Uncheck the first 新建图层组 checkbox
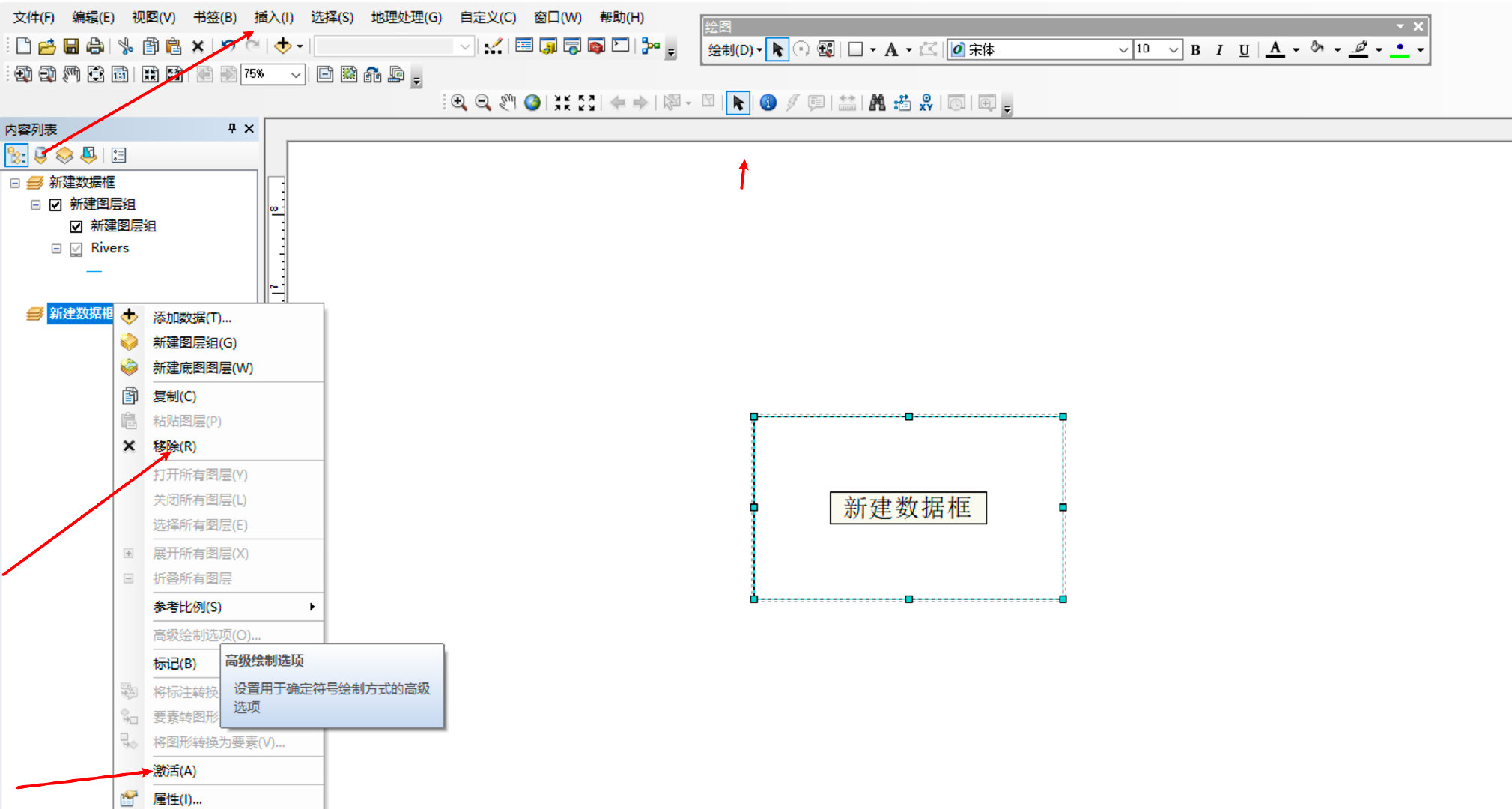1512x809 pixels. (55, 204)
